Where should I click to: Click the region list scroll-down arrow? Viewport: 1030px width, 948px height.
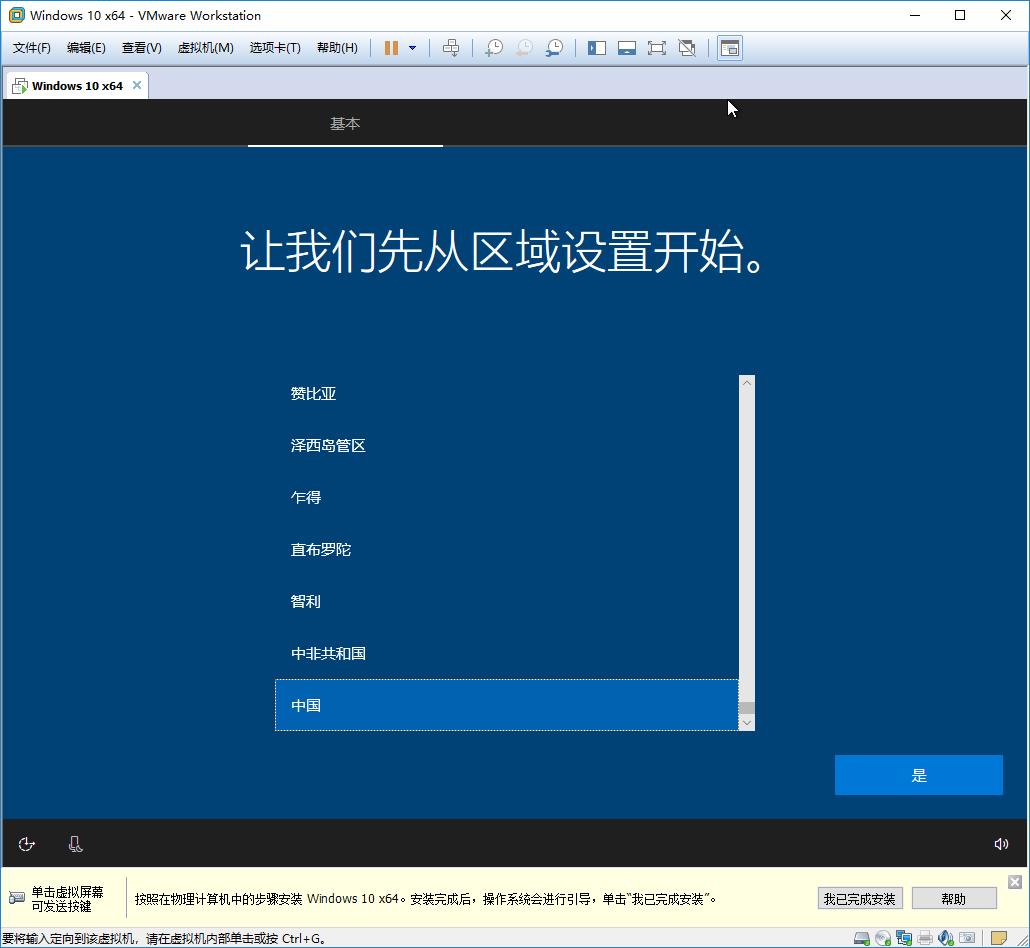click(746, 723)
